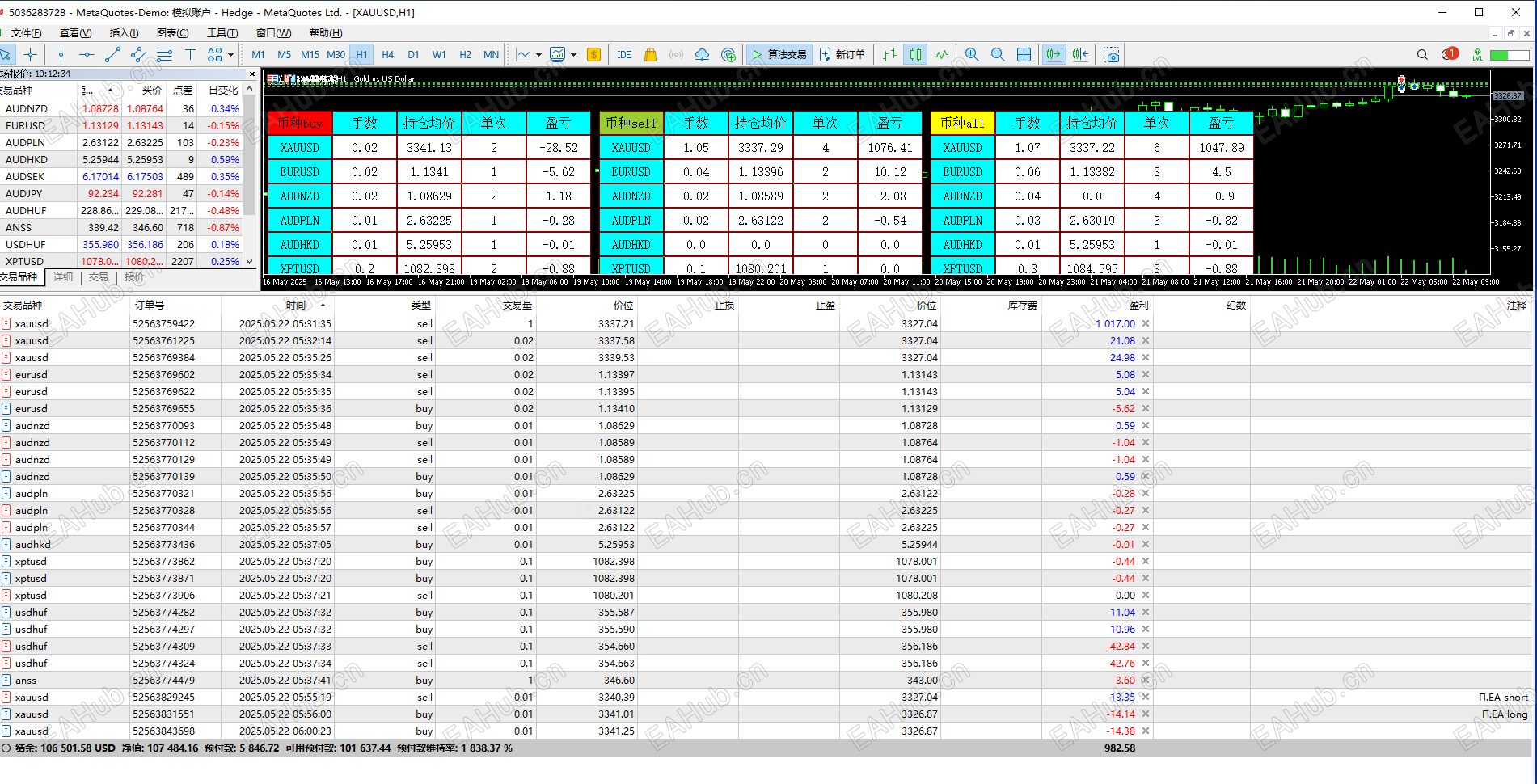This screenshot has height=784, width=1537.
Task: Switch to the 详细 tab in Market Watch
Action: click(63, 277)
